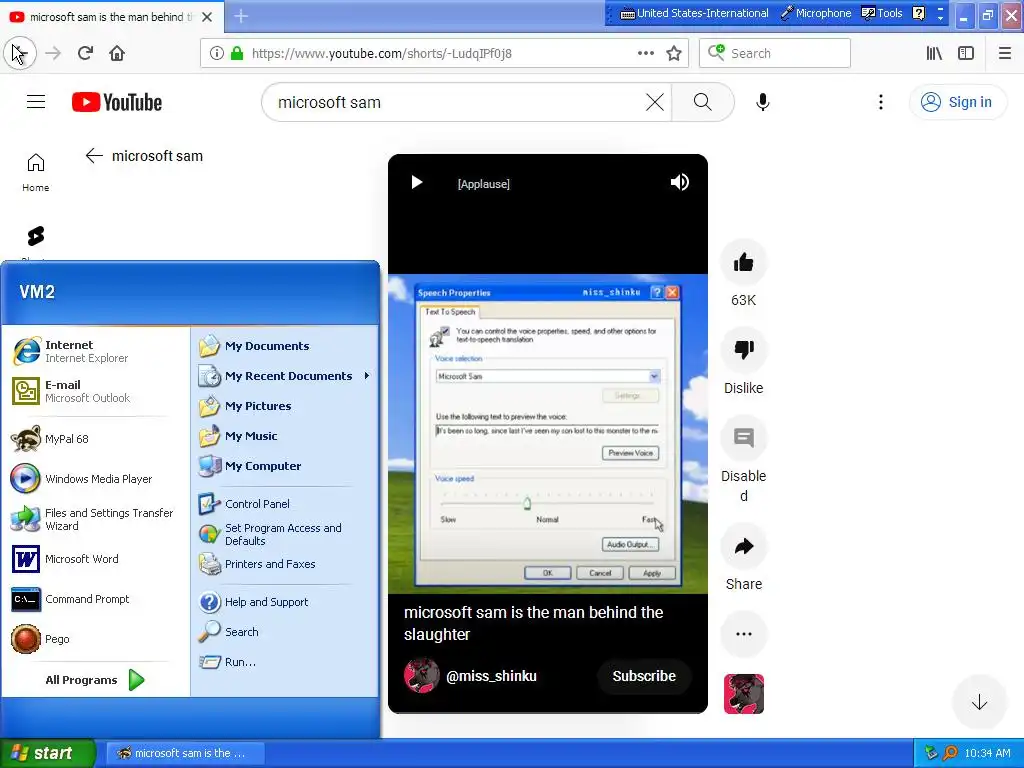Open the Home item in the YouTube sidebar
This screenshot has width=1024, height=768.
pyautogui.click(x=35, y=172)
